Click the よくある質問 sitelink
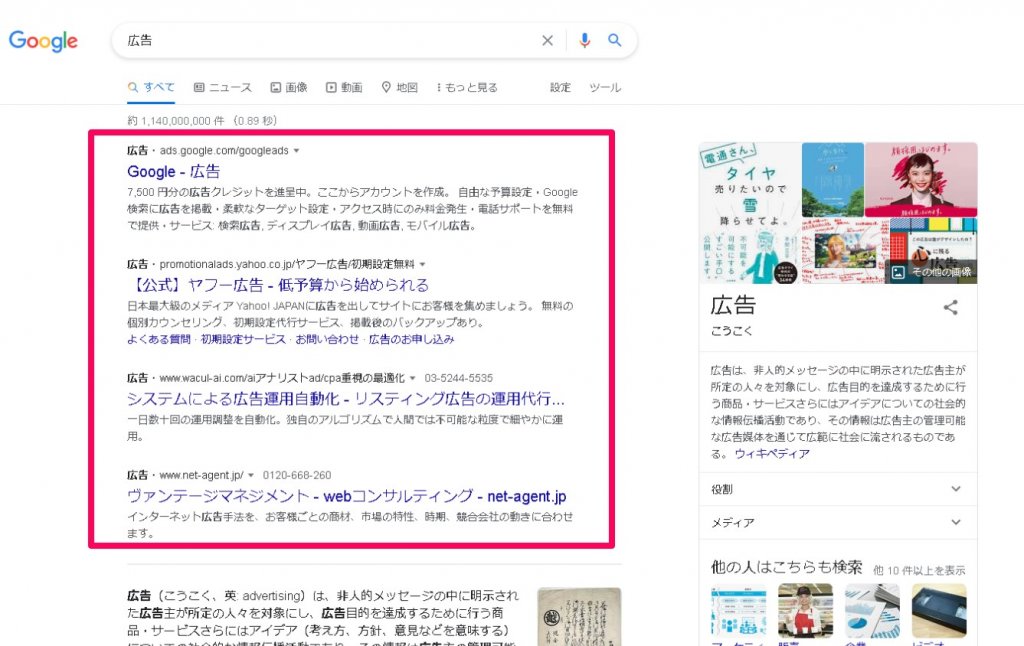 click(x=159, y=339)
